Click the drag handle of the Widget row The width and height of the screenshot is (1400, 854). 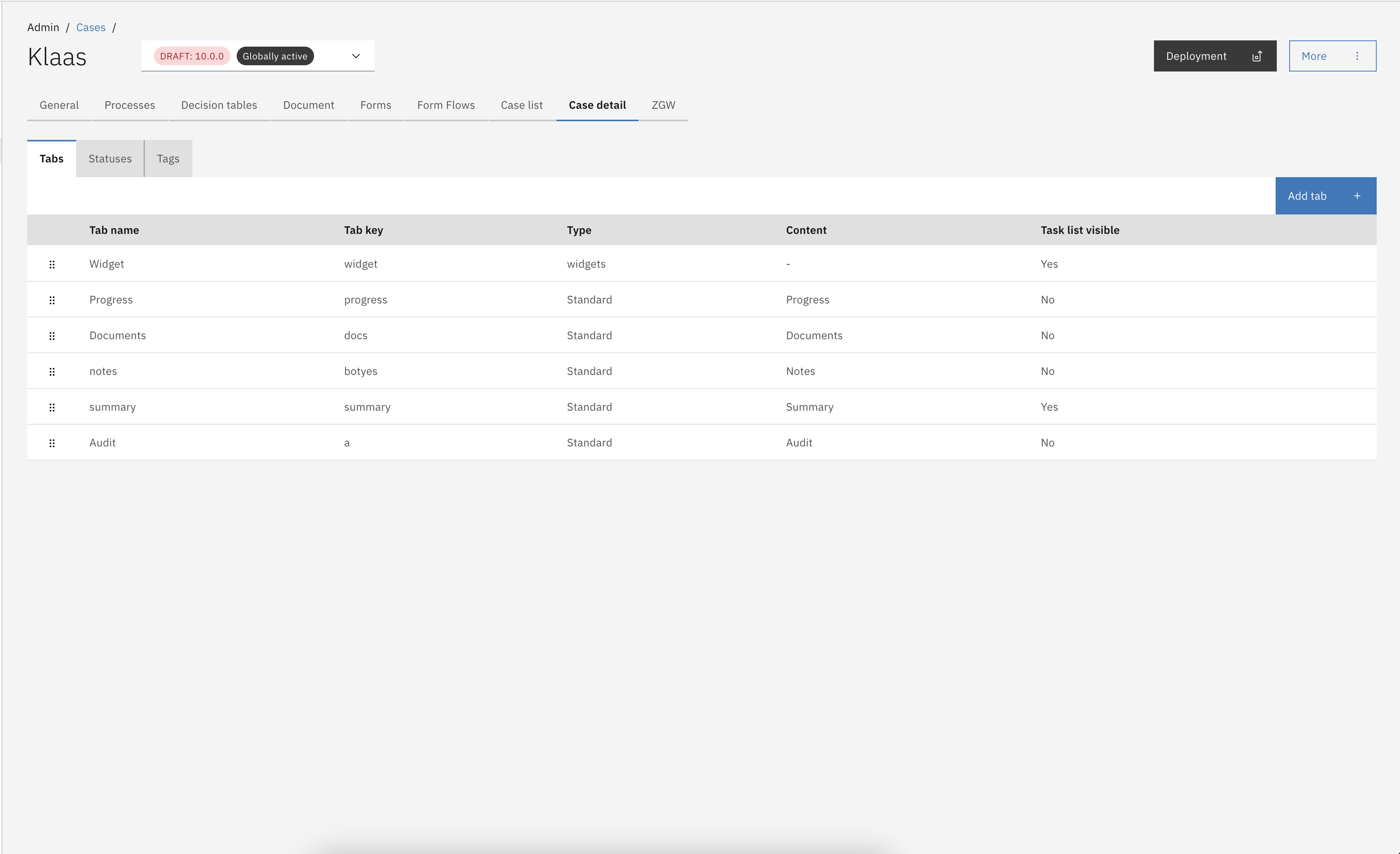point(52,264)
